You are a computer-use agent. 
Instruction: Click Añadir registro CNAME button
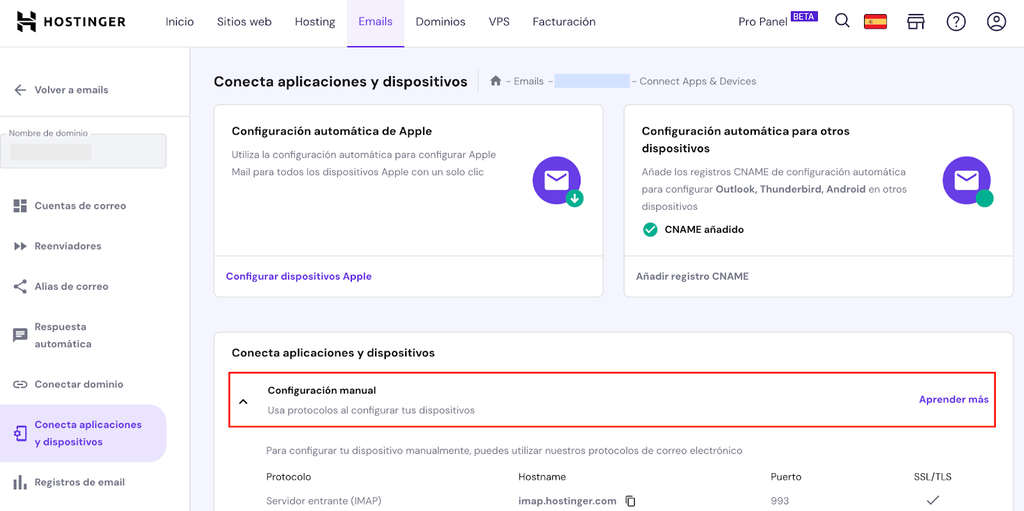(692, 276)
